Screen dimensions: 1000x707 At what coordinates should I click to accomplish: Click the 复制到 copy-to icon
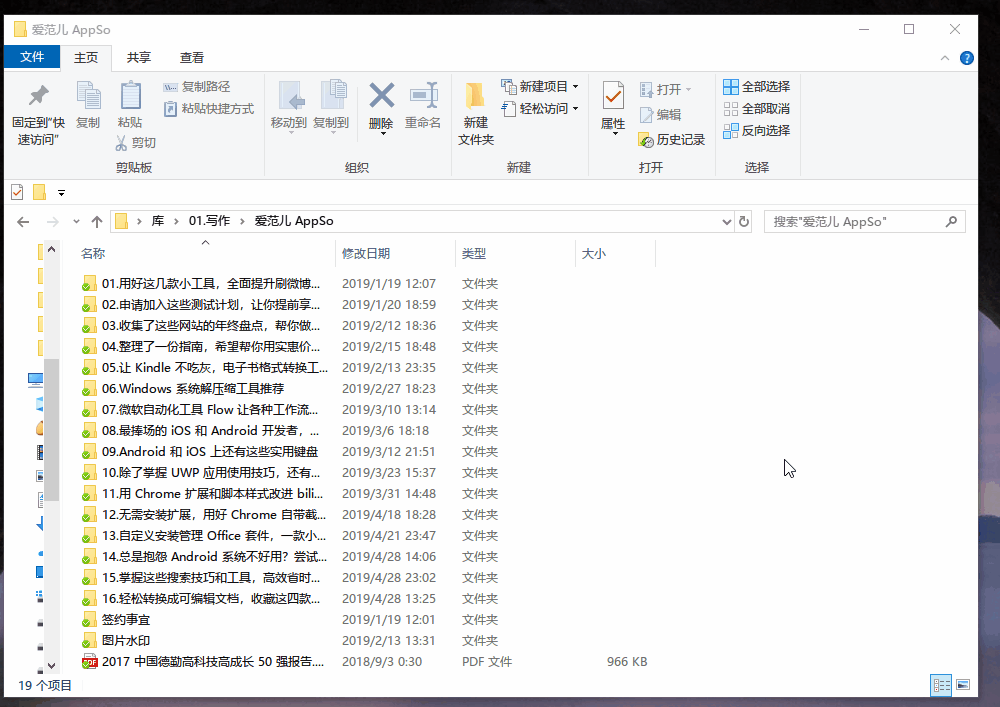(x=333, y=96)
